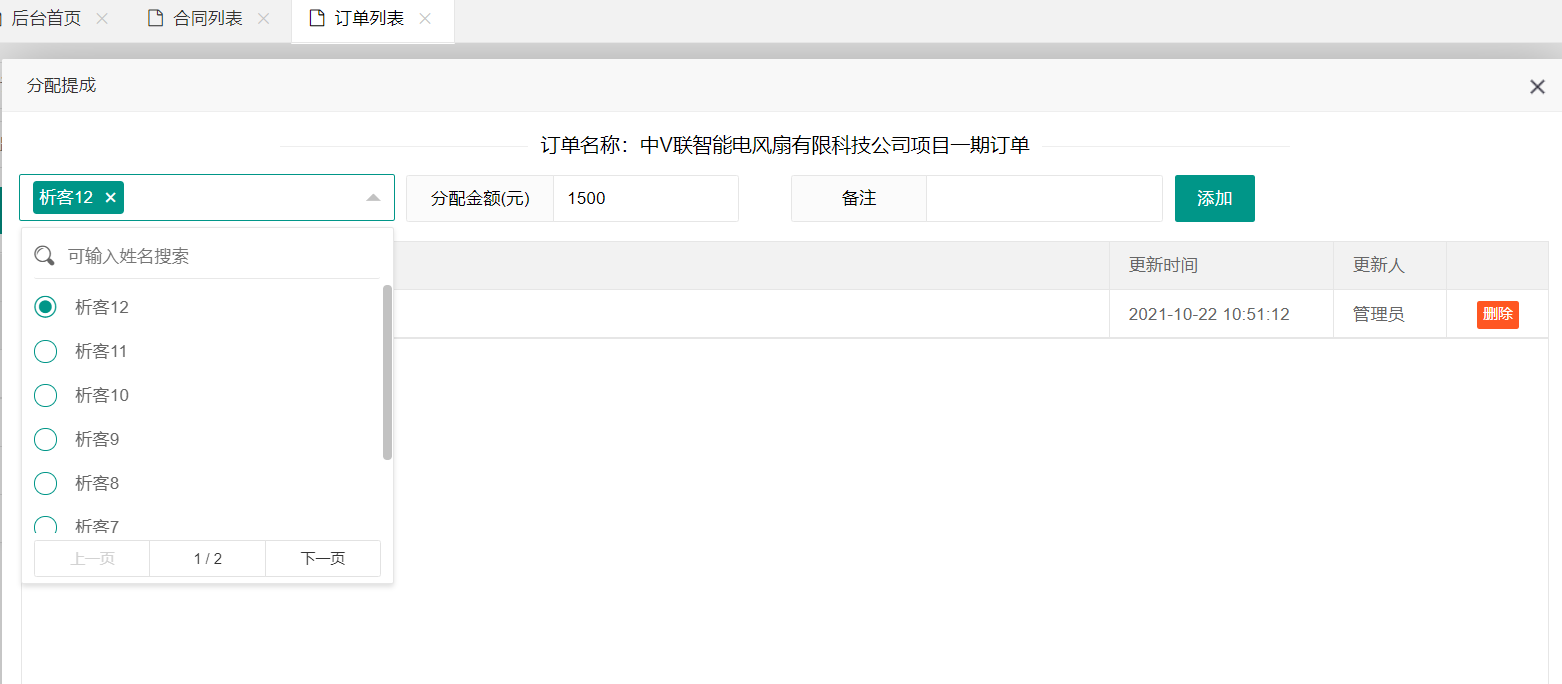Pick the 析客8 radio option

tap(46, 483)
